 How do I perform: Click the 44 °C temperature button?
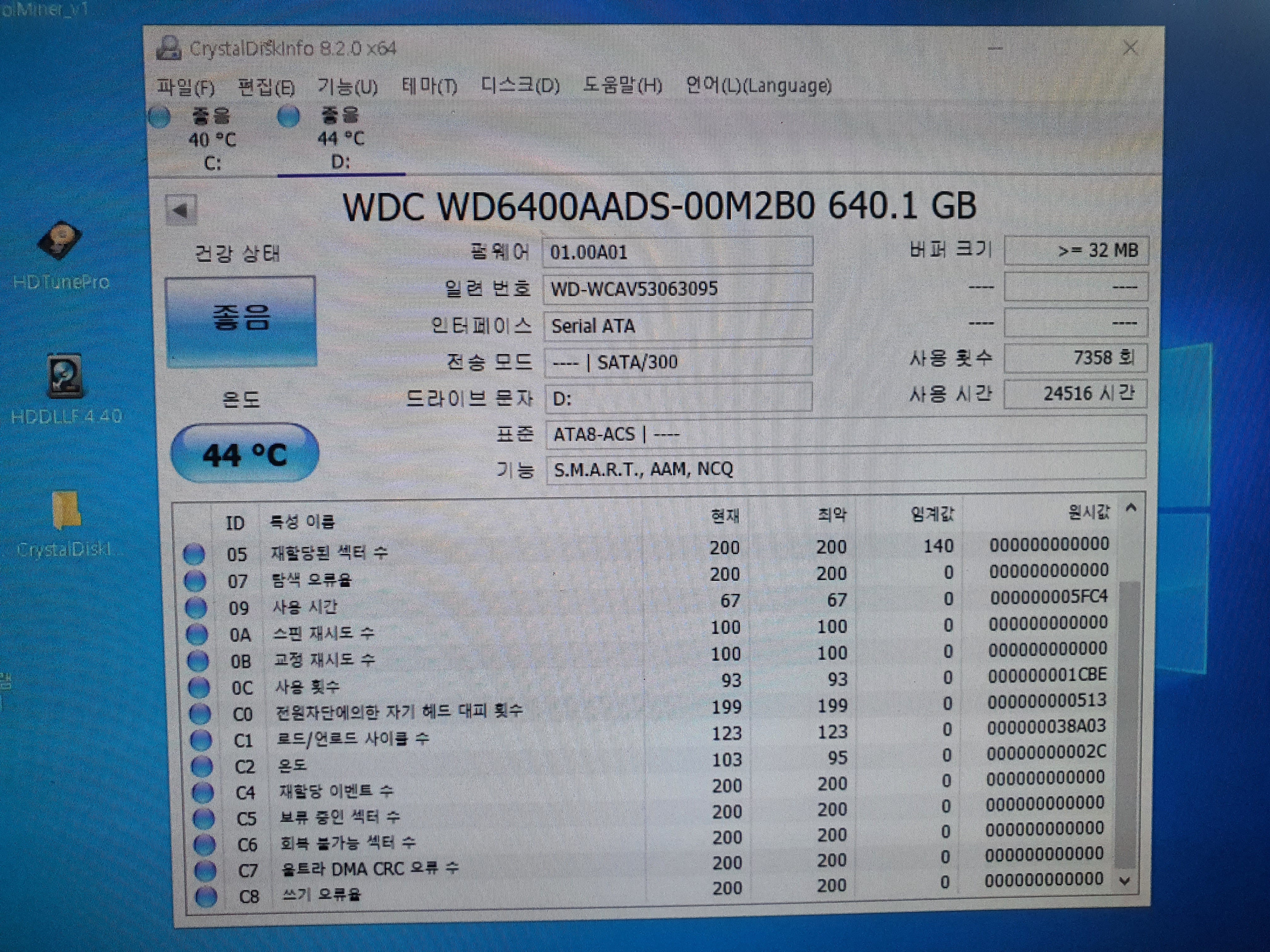[245, 453]
